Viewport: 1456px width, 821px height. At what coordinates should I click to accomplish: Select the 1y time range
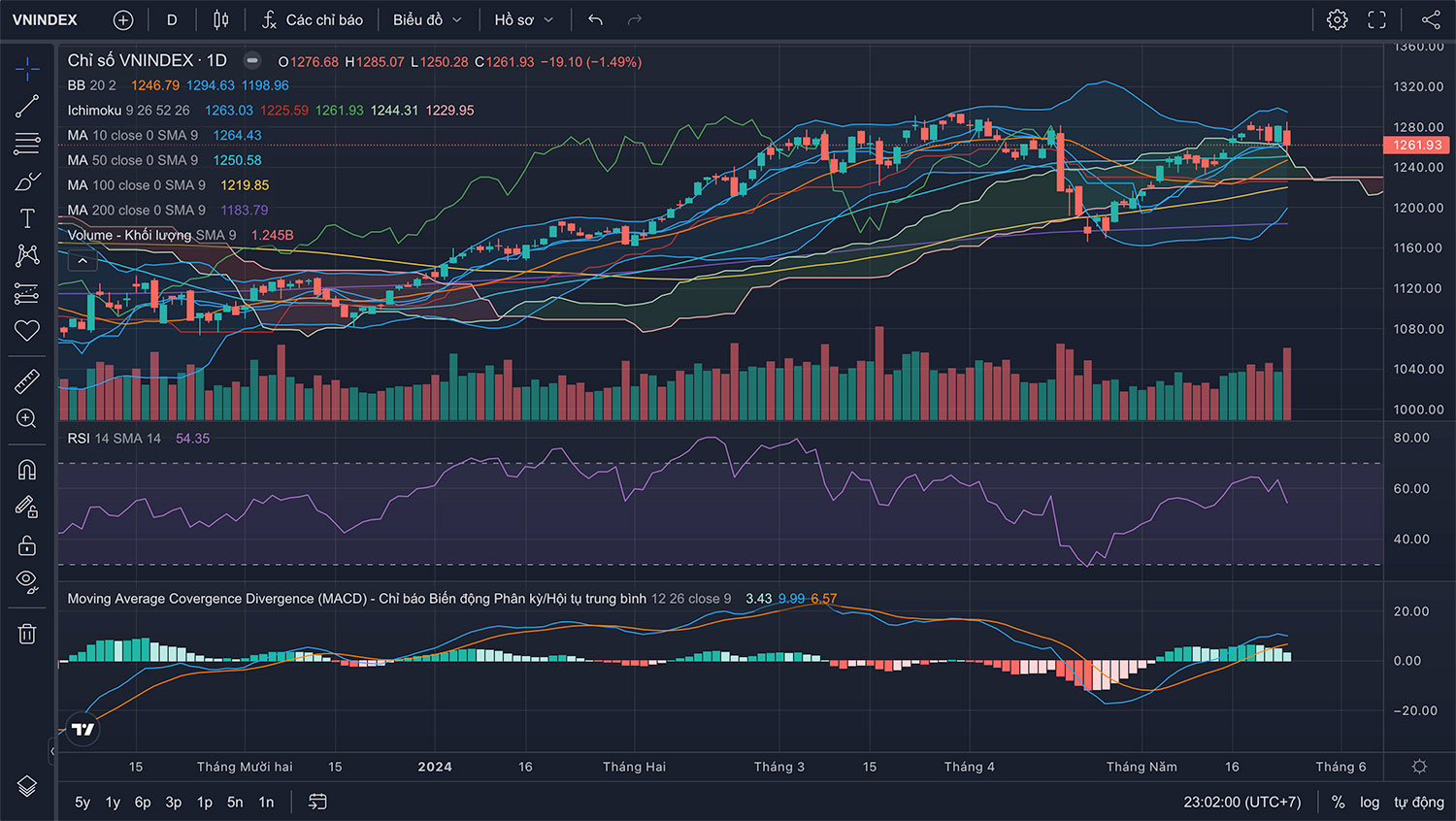[113, 802]
